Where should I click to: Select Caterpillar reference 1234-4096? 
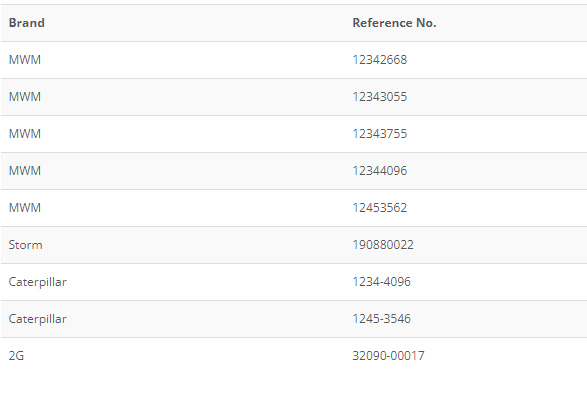coord(381,282)
